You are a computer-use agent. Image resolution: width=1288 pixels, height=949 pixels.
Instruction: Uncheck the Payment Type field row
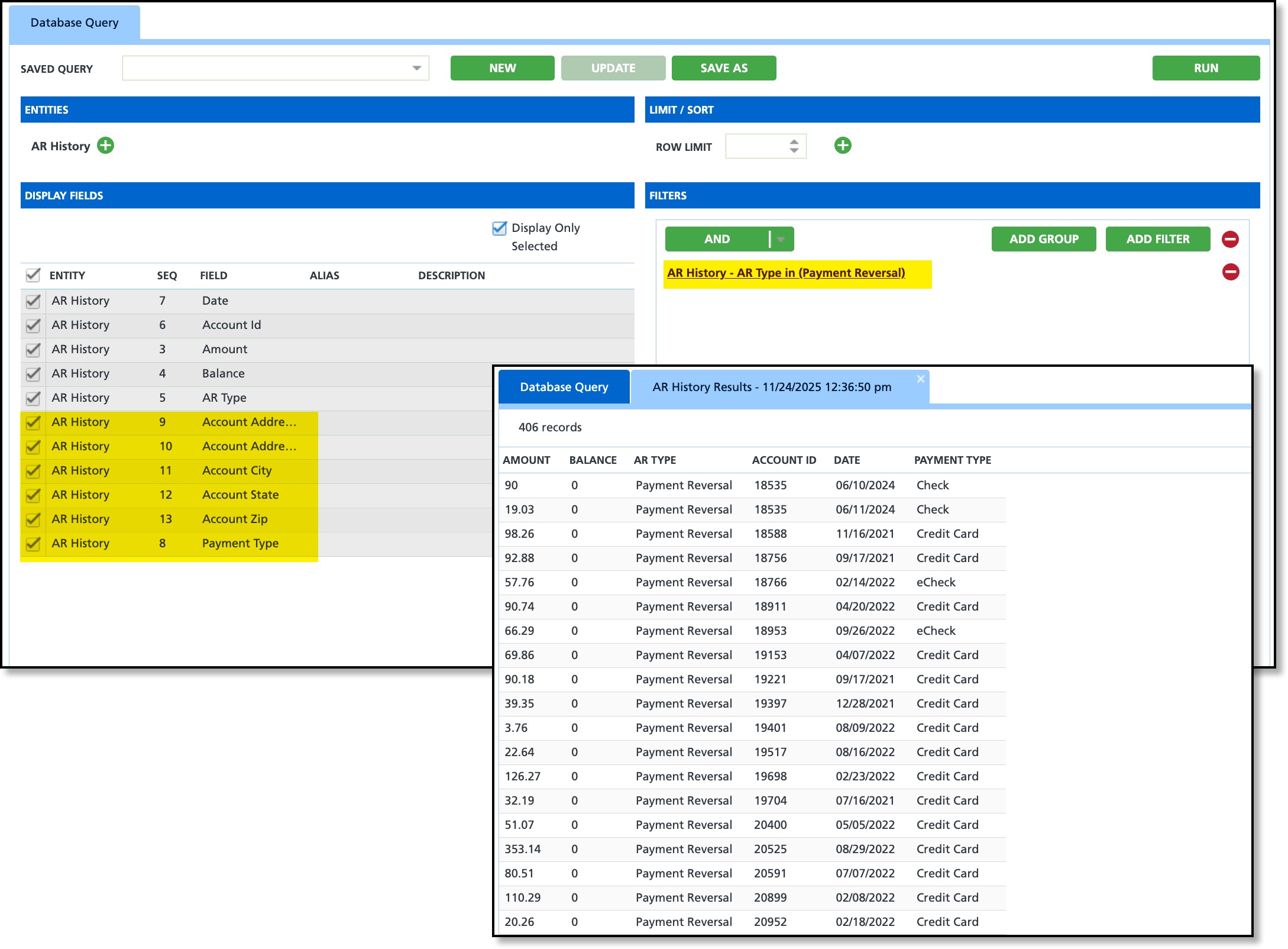(33, 543)
